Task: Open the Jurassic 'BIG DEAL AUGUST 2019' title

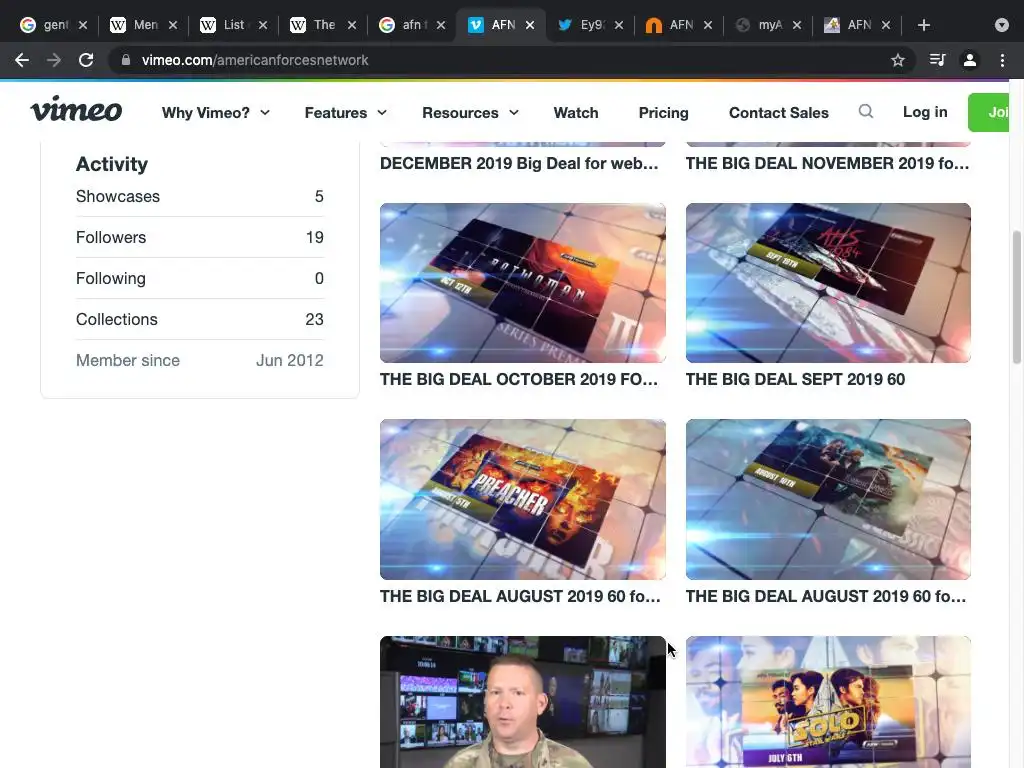Action: 826,596
